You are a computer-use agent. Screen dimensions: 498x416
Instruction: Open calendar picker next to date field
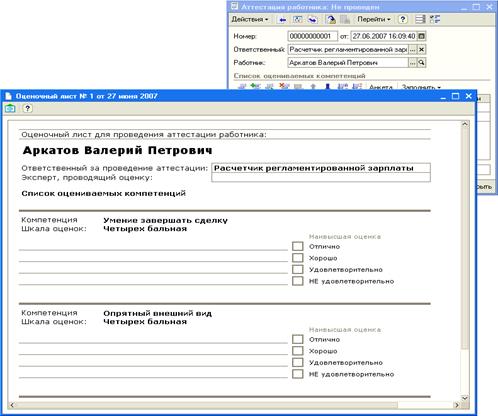point(421,36)
